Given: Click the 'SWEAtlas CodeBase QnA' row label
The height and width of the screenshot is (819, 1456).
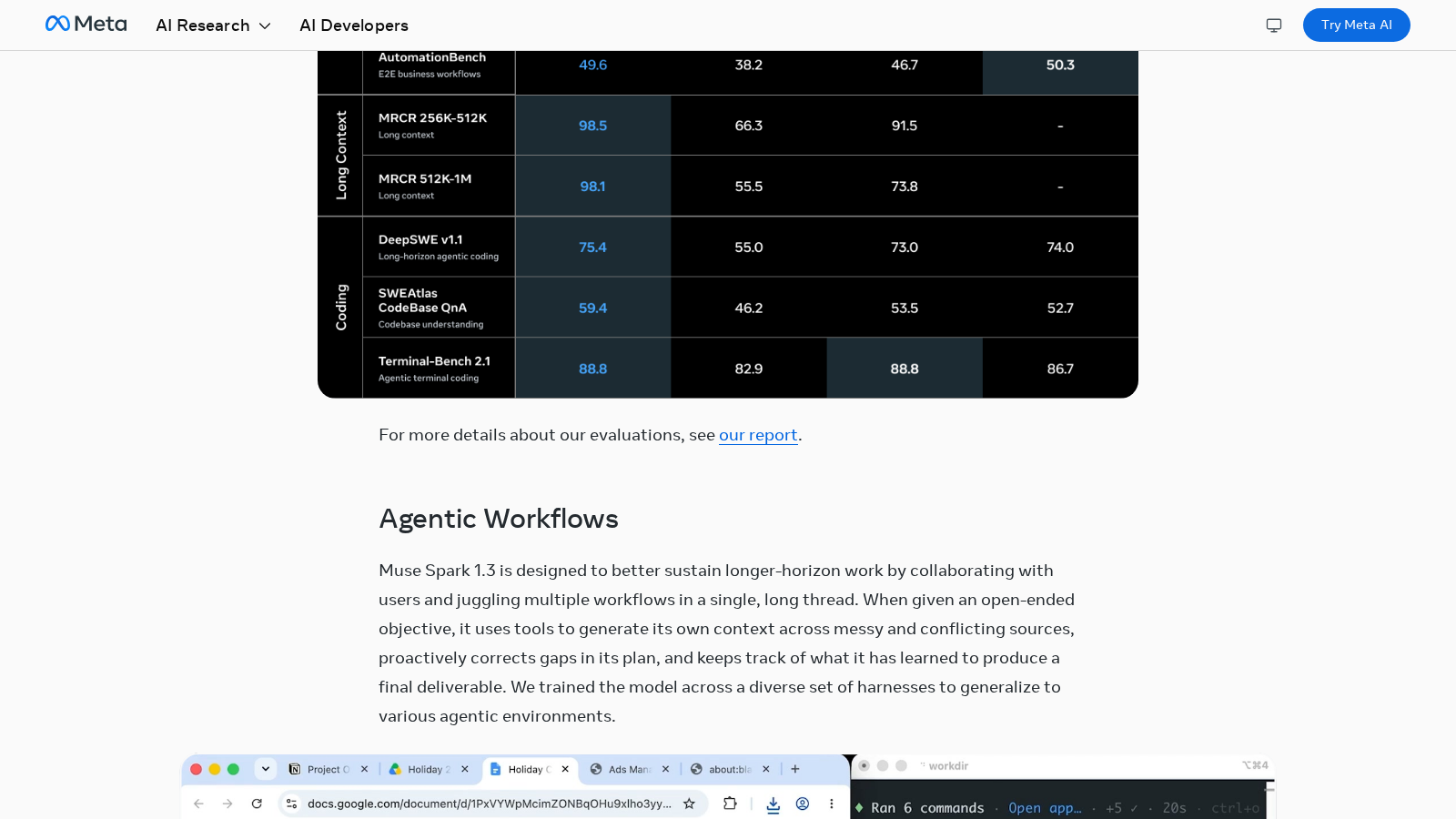Looking at the screenshot, I should point(422,300).
